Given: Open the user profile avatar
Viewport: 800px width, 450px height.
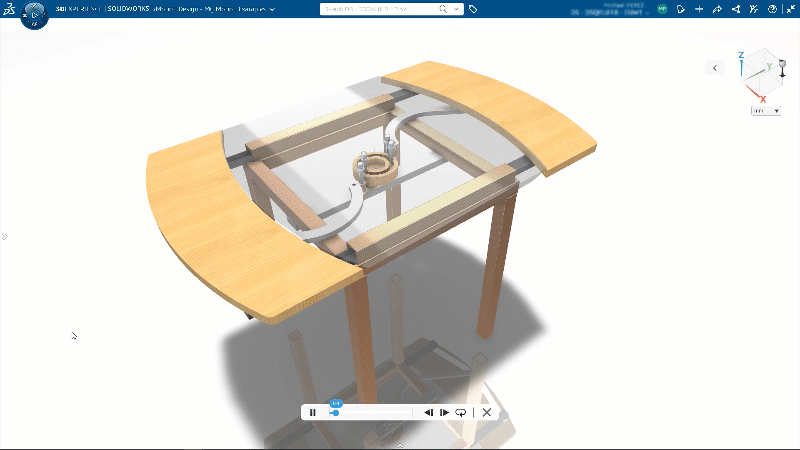Looking at the screenshot, I should (x=662, y=9).
